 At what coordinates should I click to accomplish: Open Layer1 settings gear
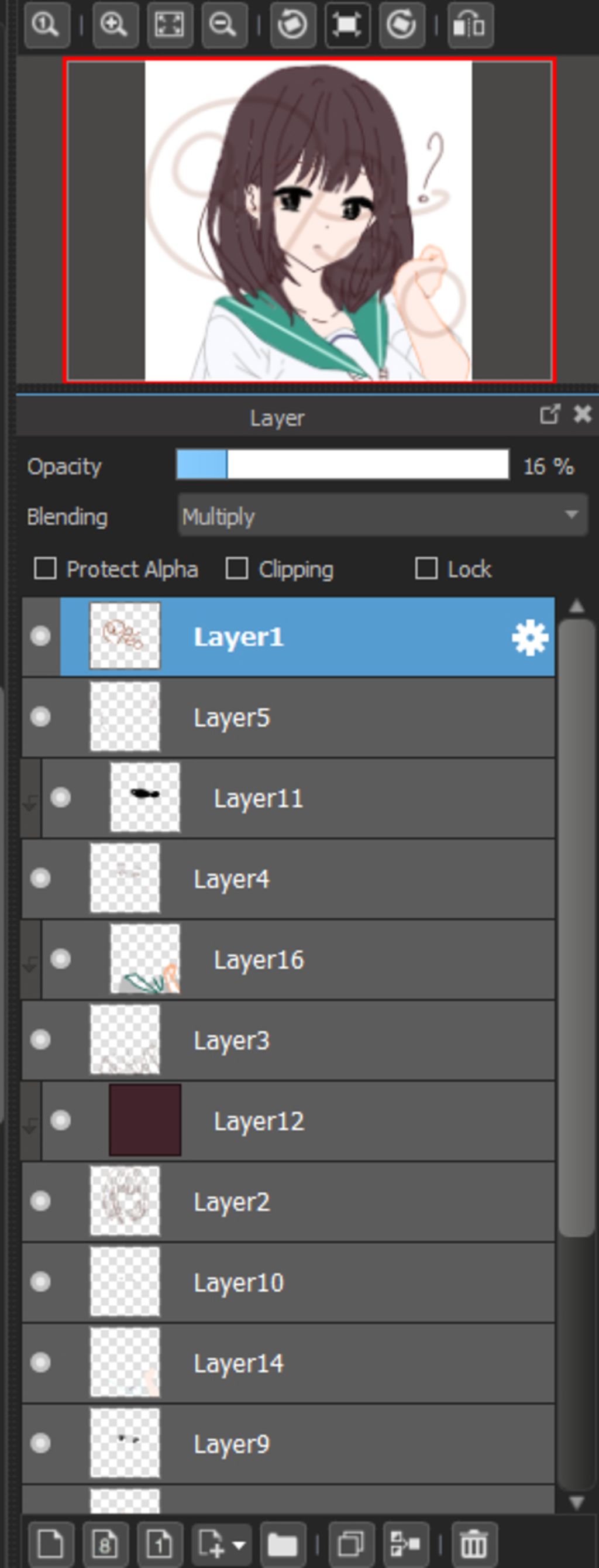coord(529,637)
